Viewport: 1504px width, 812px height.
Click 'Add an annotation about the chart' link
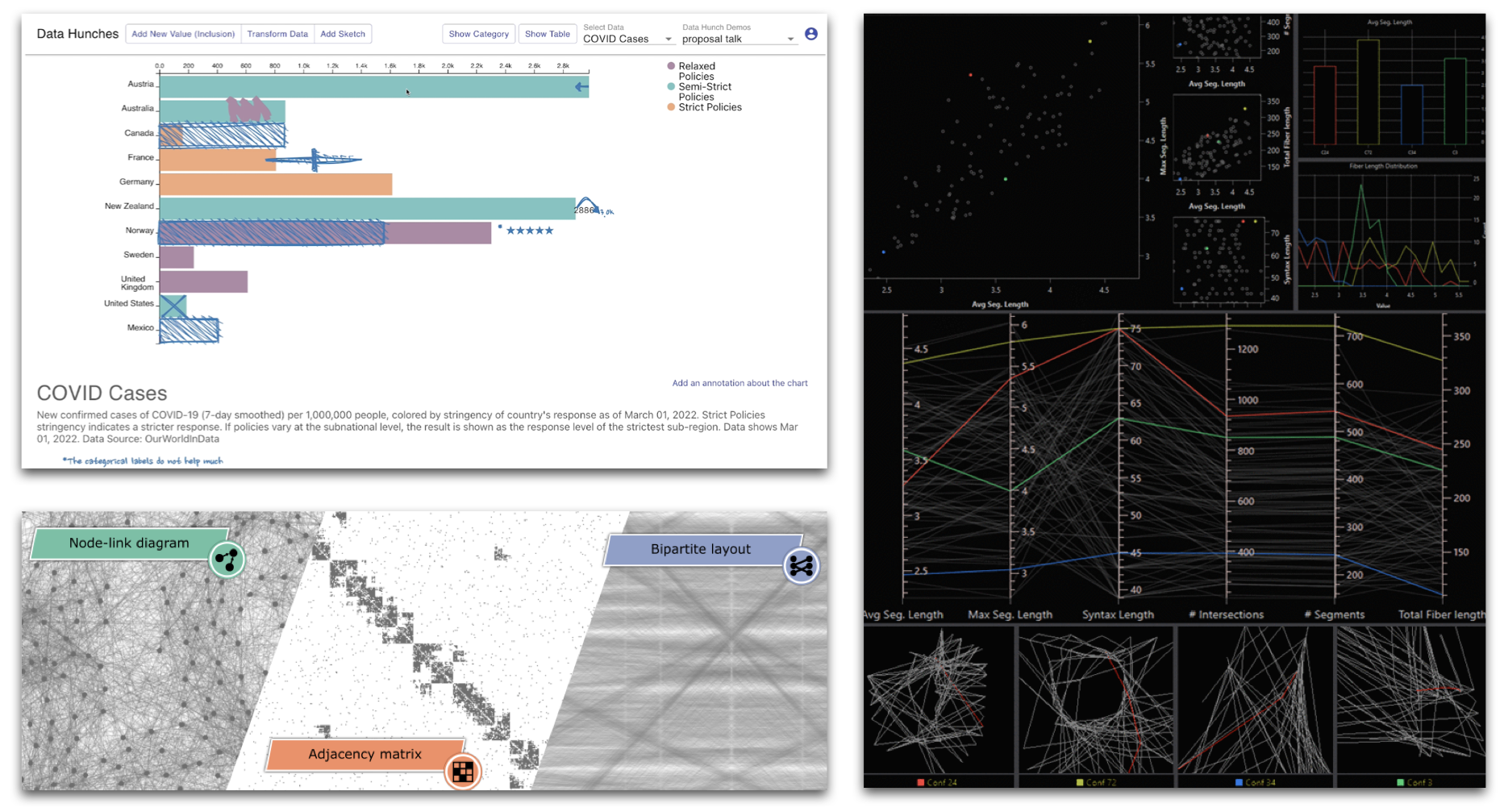[x=740, y=383]
